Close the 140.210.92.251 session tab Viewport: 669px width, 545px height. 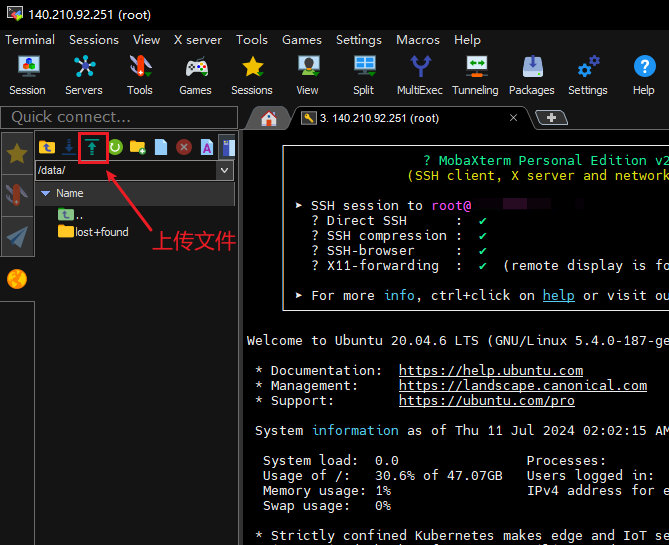tap(514, 118)
